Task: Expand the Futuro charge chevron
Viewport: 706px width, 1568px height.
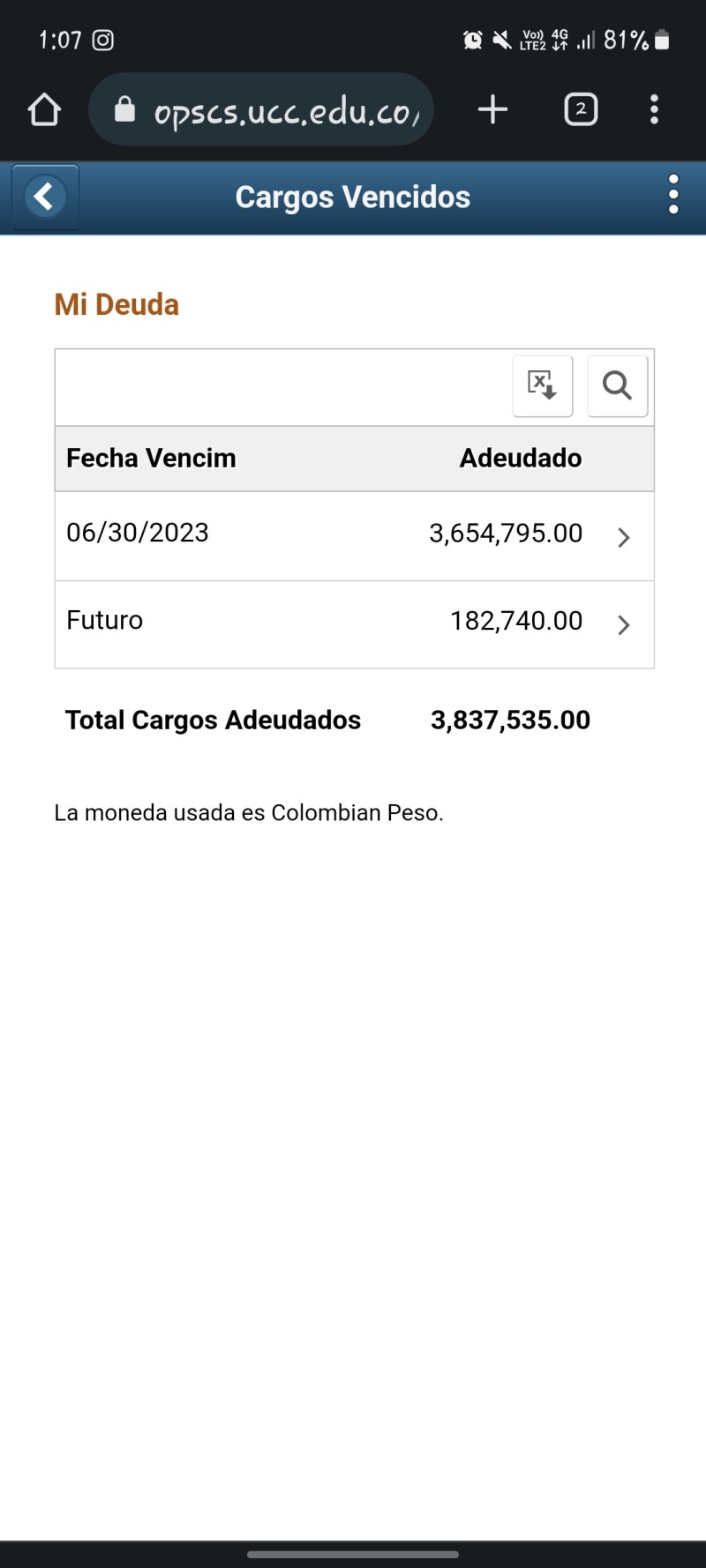Action: (624, 625)
